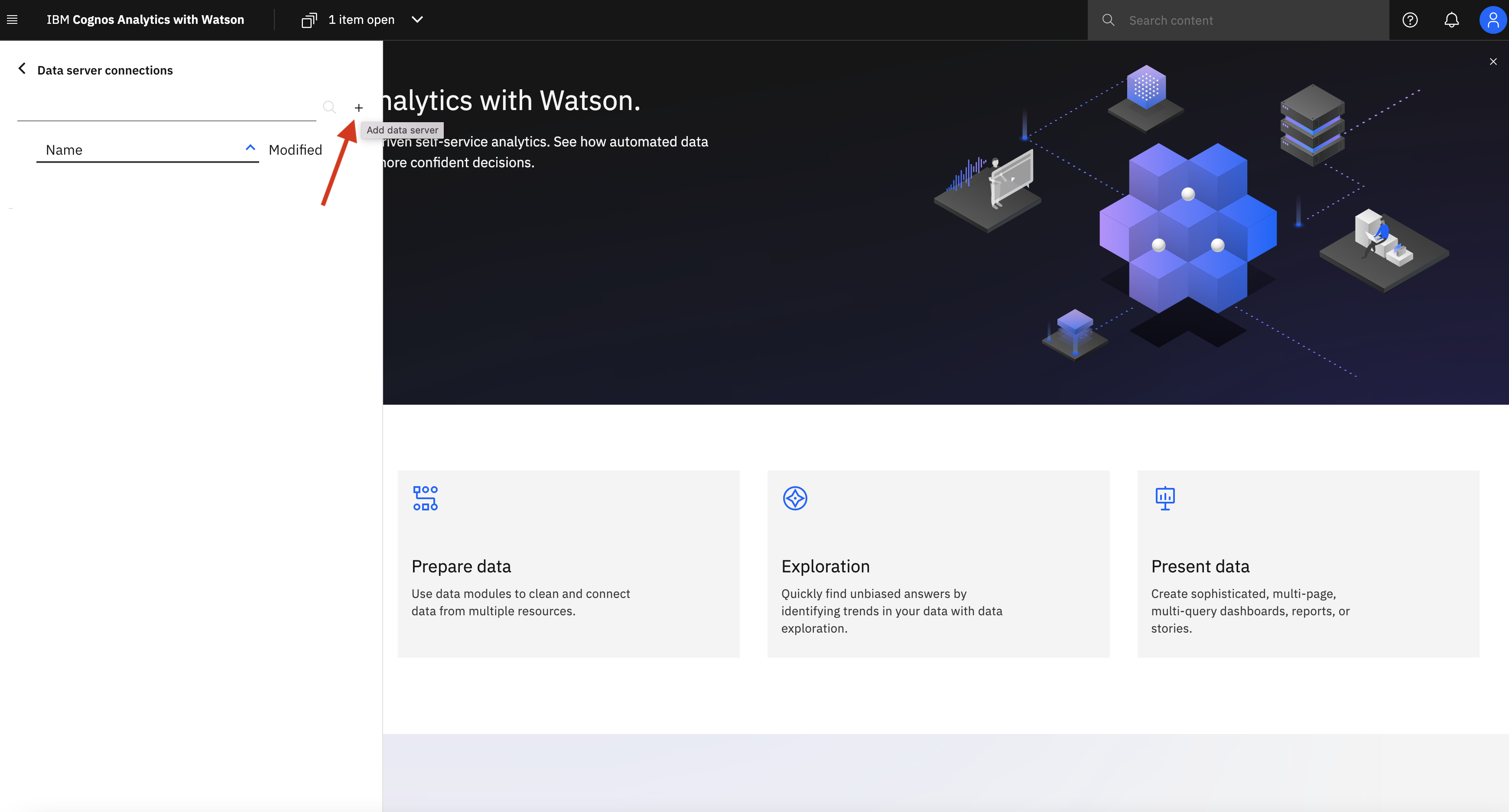1509x812 pixels.
Task: Open the Present data card
Action: point(1308,564)
